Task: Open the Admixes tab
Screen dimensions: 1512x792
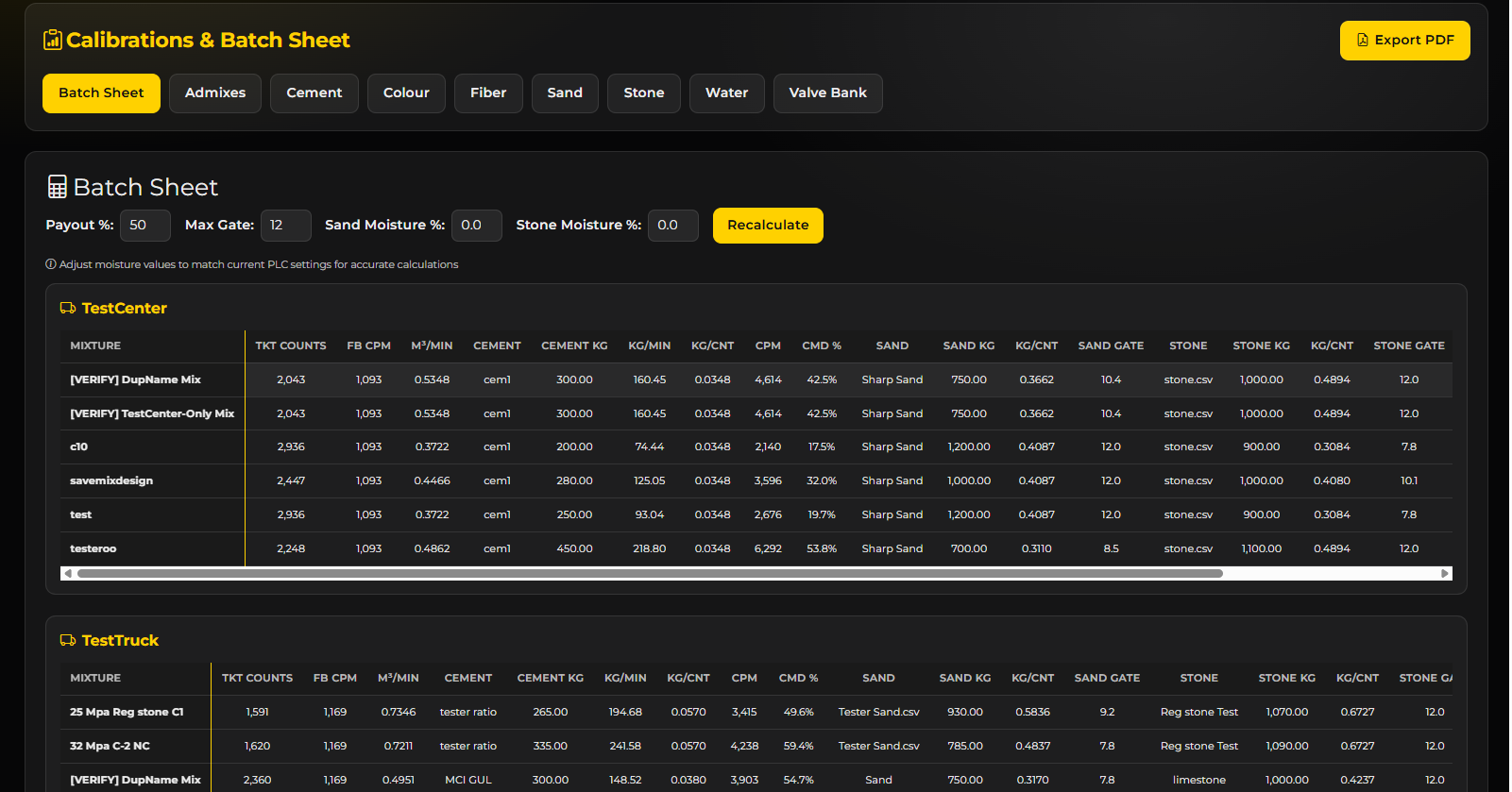Action: point(215,93)
